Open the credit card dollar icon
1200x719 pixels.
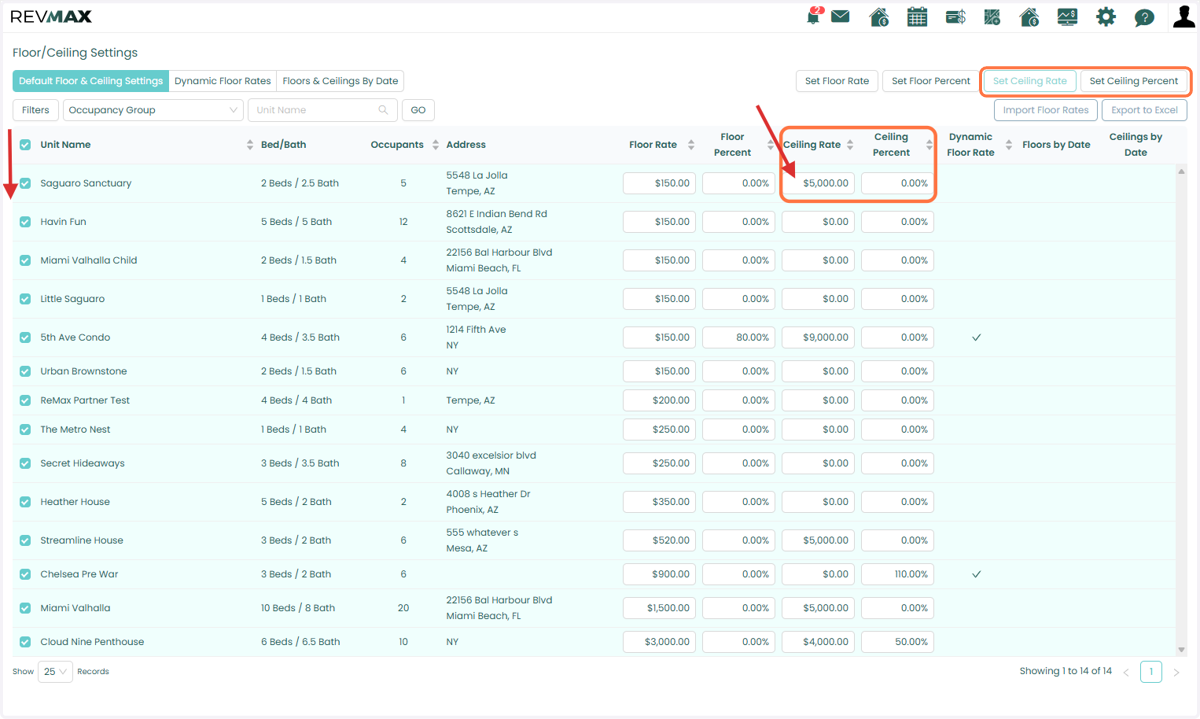[955, 17]
